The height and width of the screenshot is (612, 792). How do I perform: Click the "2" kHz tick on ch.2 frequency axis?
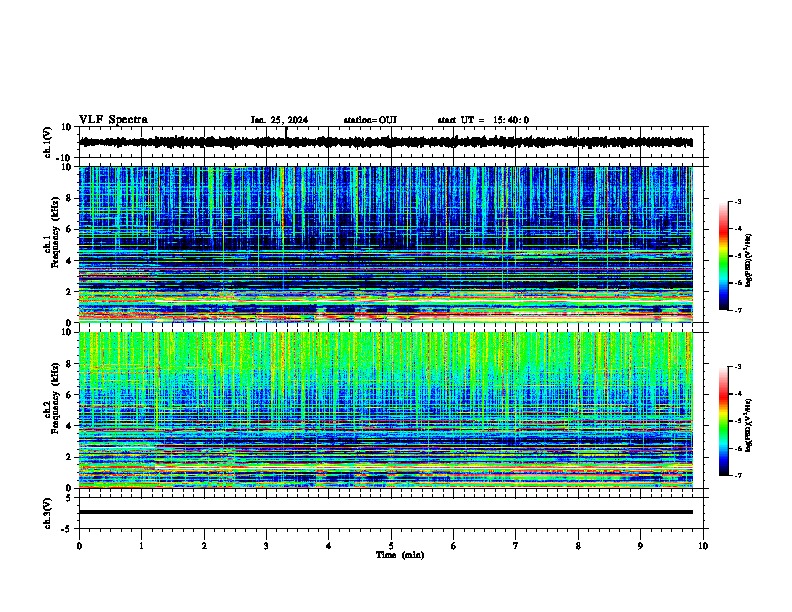click(x=69, y=457)
